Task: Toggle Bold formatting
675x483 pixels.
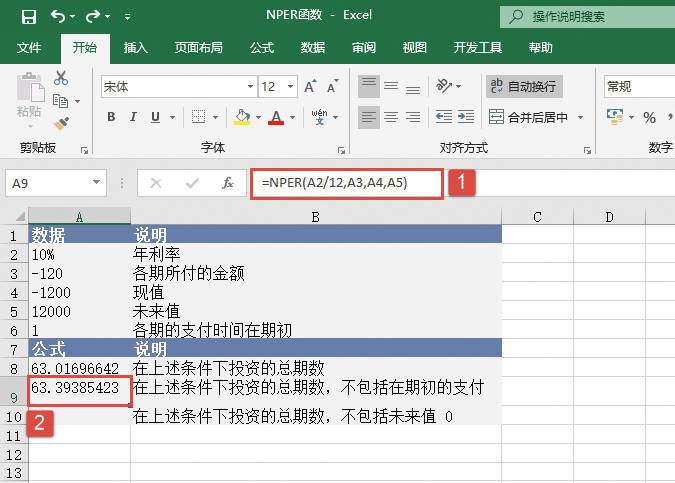Action: click(111, 117)
